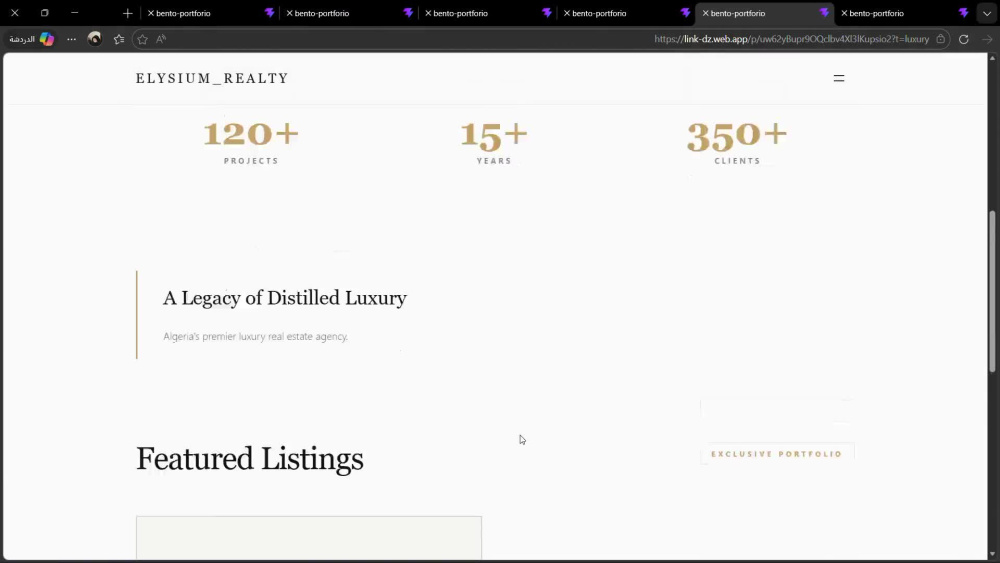Click the Algeria's premier luxury agency text
1000x563 pixels.
click(255, 336)
